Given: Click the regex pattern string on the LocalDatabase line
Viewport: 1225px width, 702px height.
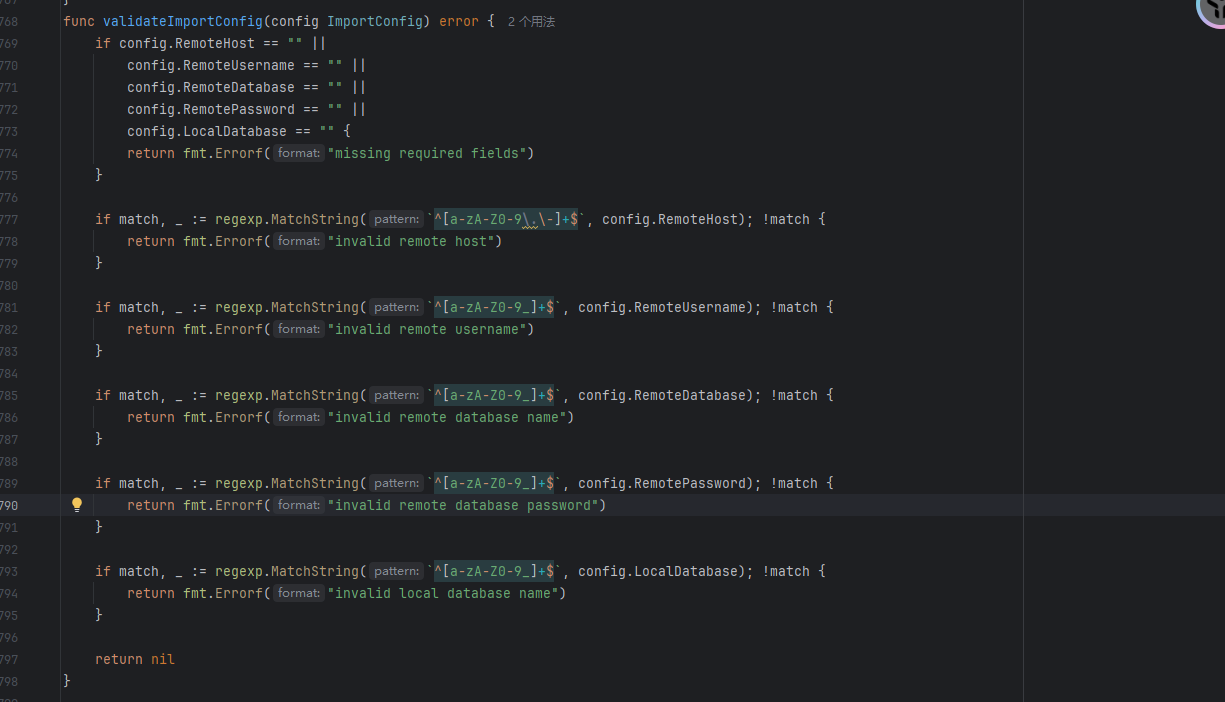Looking at the screenshot, I should [x=495, y=571].
